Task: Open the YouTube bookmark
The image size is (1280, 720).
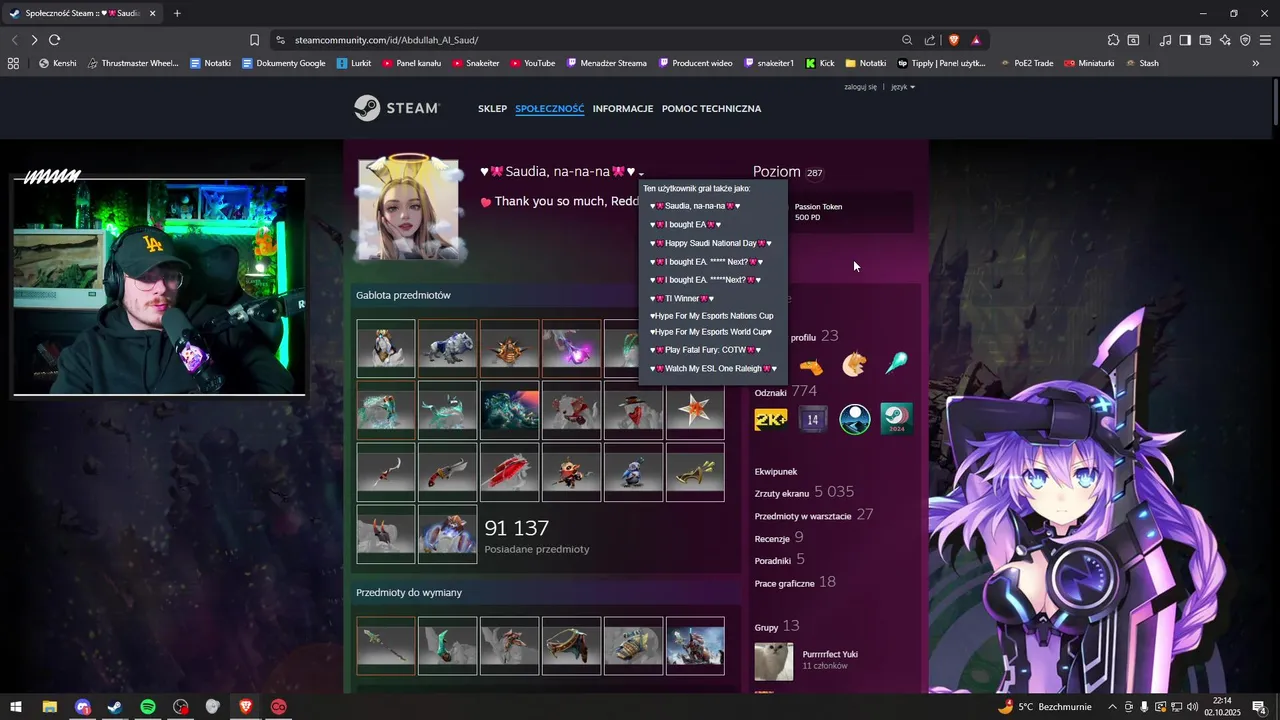Action: [x=532, y=63]
